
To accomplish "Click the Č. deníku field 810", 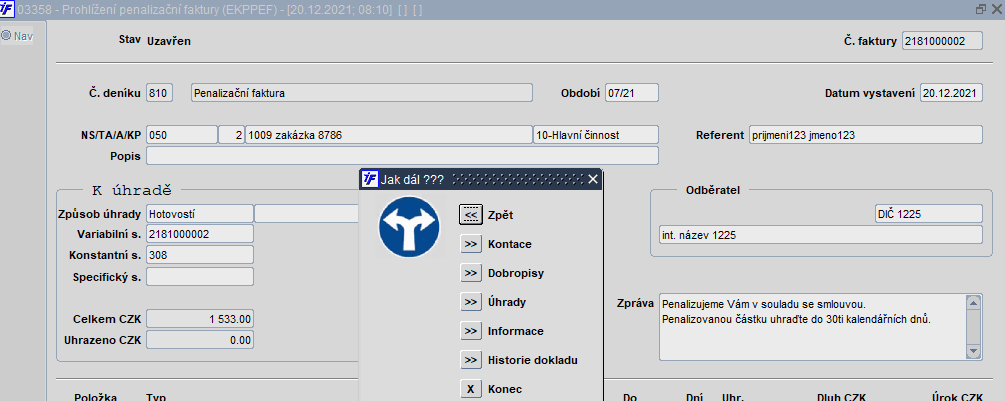I will (x=160, y=93).
